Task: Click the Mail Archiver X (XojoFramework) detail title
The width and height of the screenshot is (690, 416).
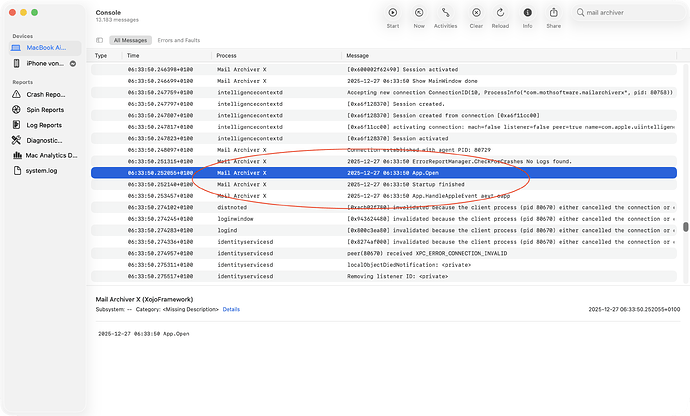Action: (144, 299)
